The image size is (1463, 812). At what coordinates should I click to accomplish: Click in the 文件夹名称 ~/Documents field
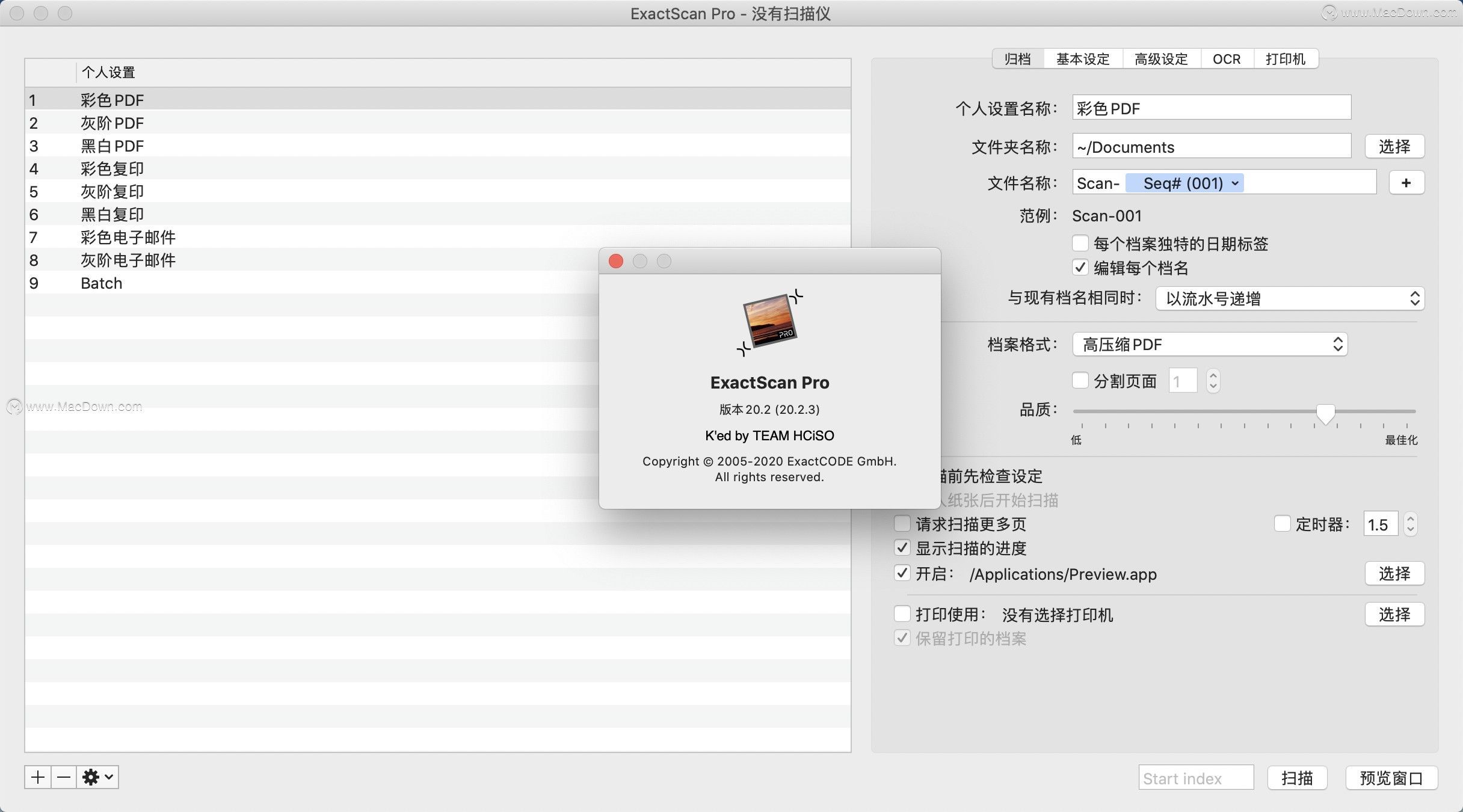click(1212, 146)
